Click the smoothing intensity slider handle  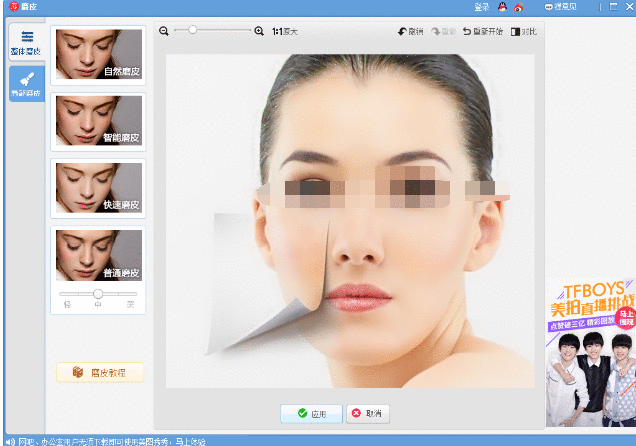click(x=98, y=293)
